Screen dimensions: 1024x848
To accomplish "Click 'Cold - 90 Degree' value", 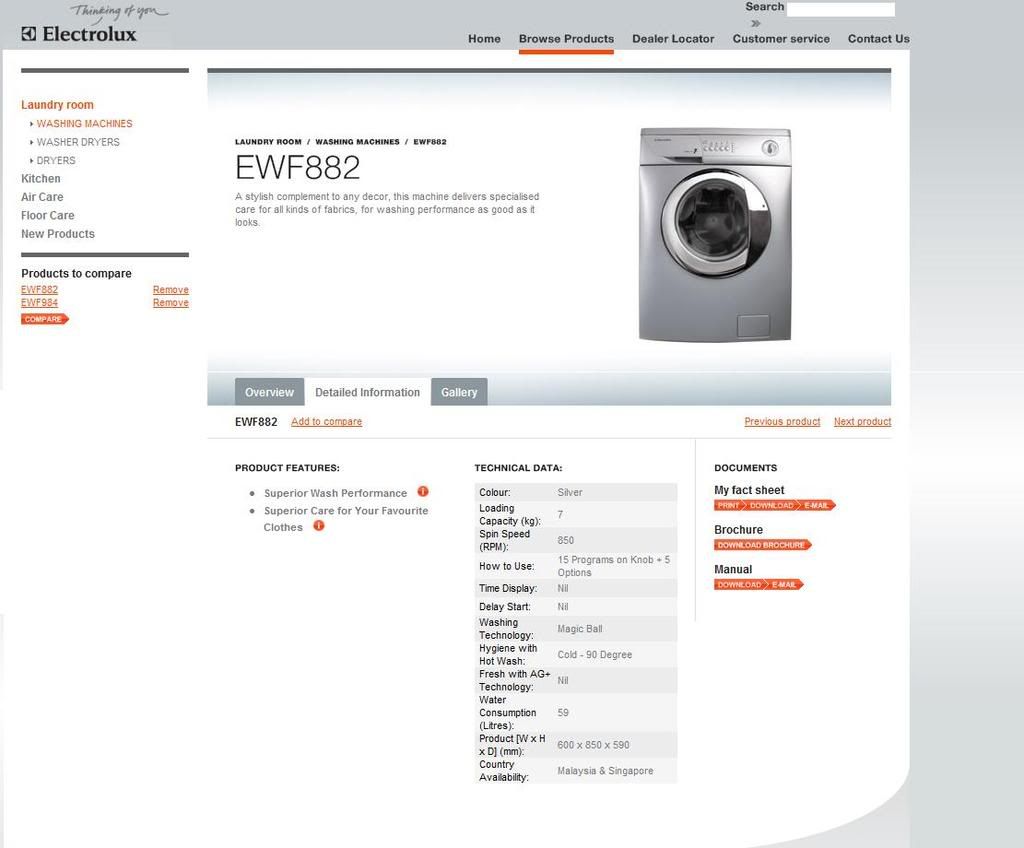I will click(x=595, y=655).
